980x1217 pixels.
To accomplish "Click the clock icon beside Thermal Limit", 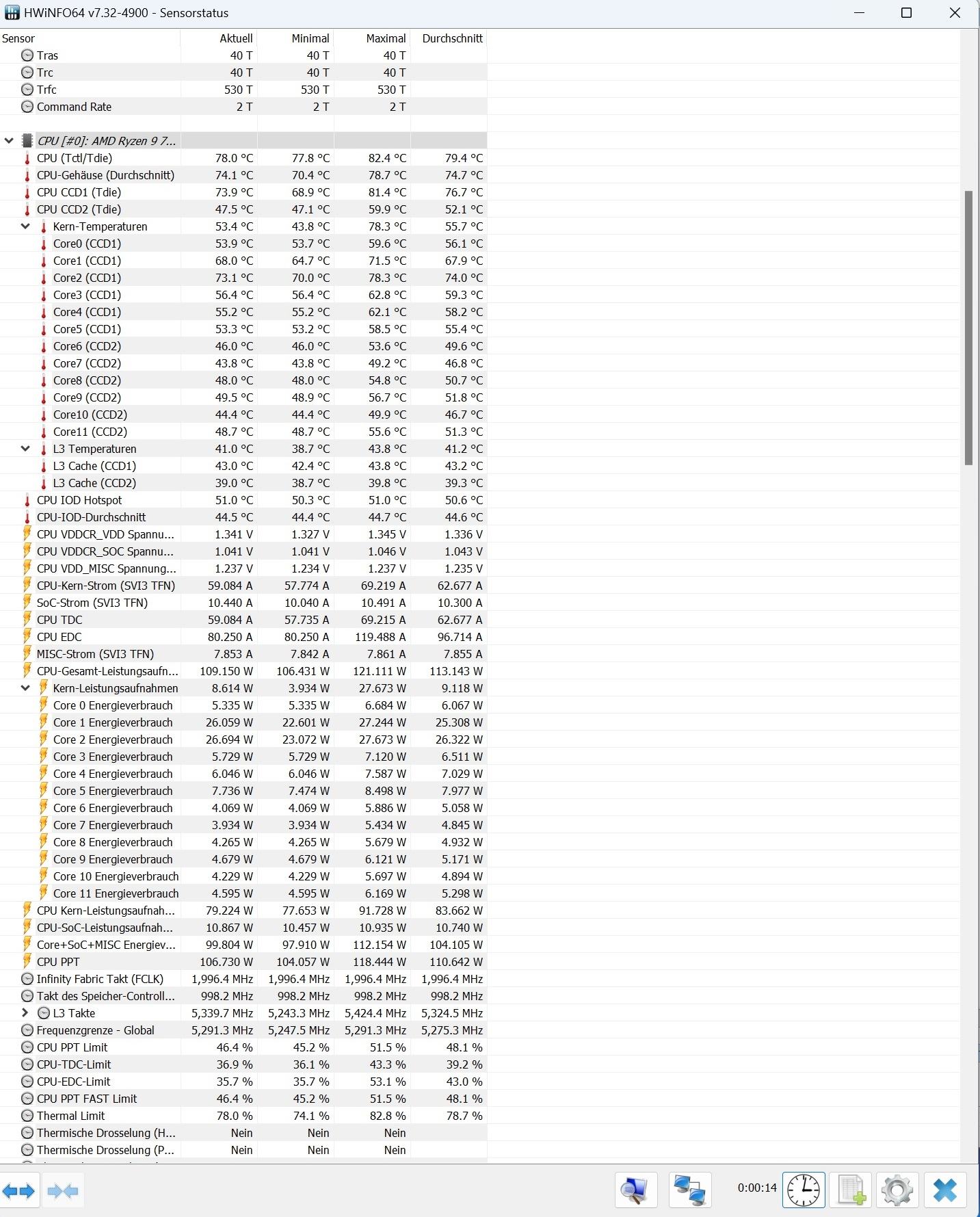I will (27, 1116).
